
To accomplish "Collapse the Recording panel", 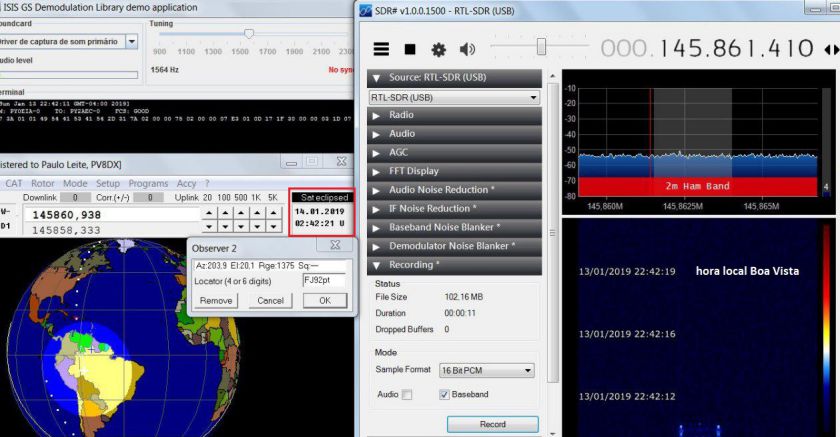I will (x=454, y=265).
